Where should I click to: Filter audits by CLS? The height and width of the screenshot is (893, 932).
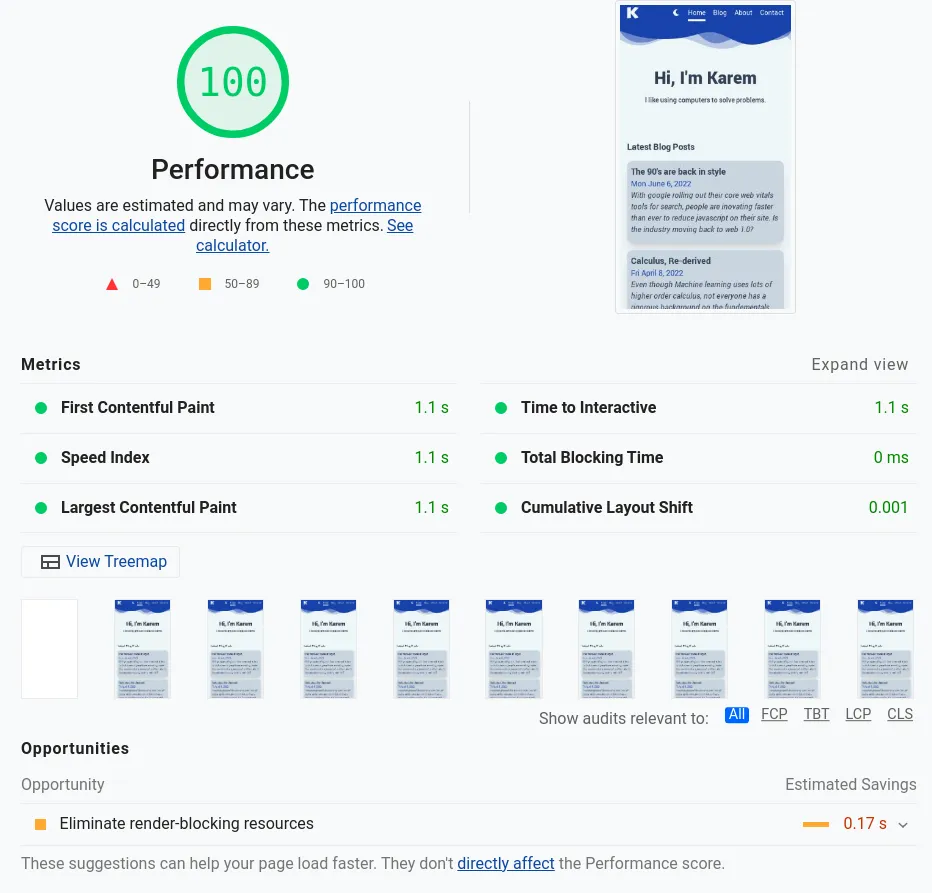(900, 714)
